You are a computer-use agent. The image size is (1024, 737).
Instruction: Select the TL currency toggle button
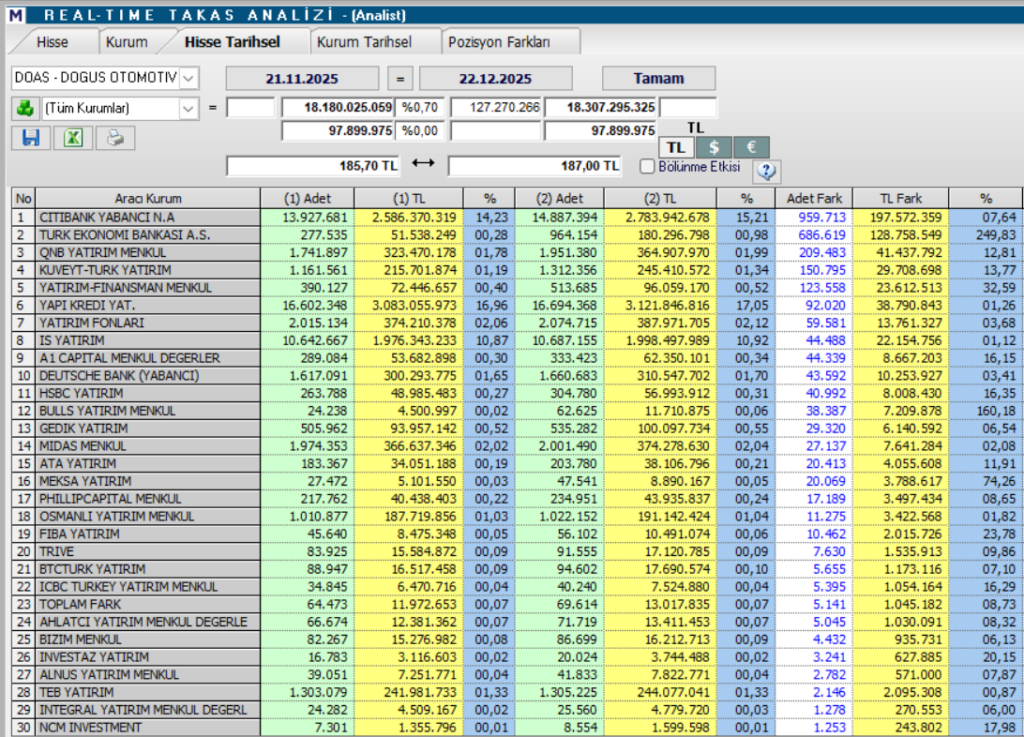click(x=676, y=147)
